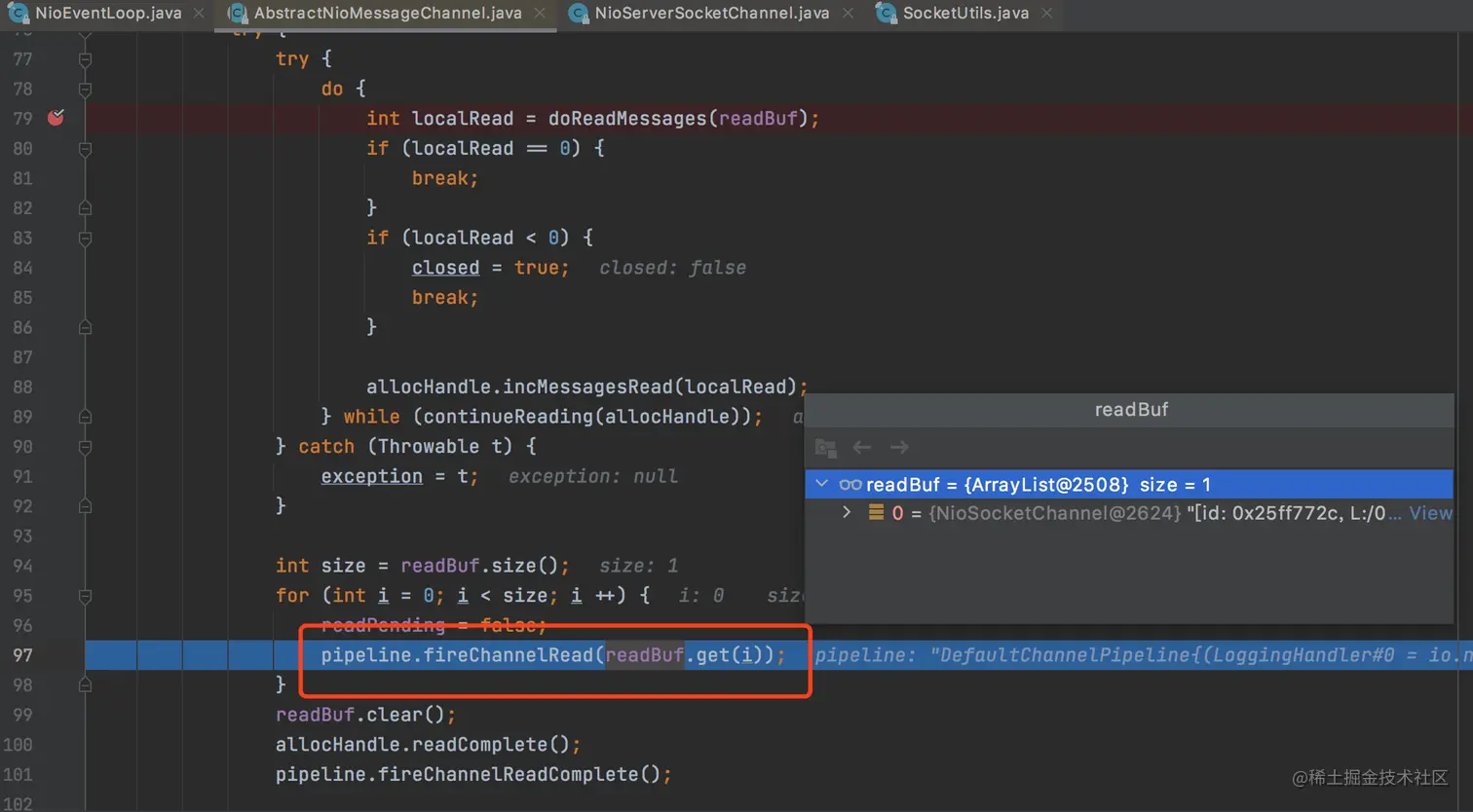Click 'break;' on line 81
Screen dimensions: 1473x812
tap(445, 178)
